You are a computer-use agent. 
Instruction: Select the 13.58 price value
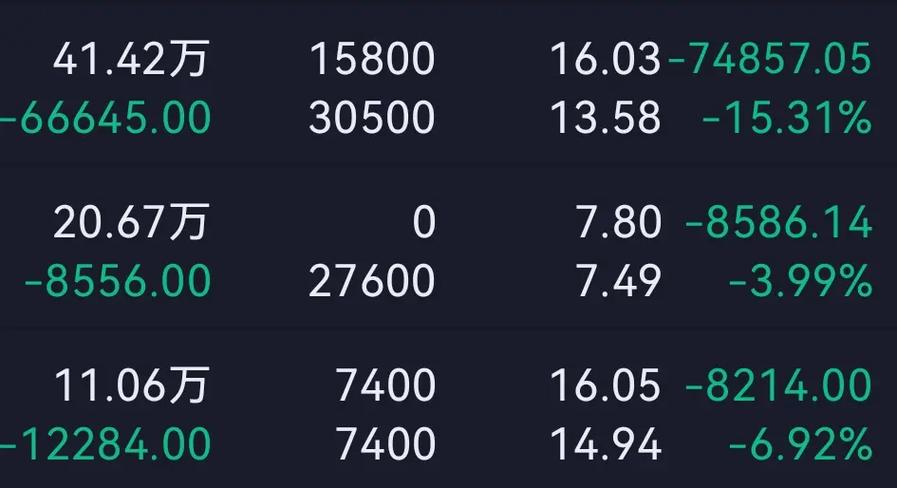[605, 119]
